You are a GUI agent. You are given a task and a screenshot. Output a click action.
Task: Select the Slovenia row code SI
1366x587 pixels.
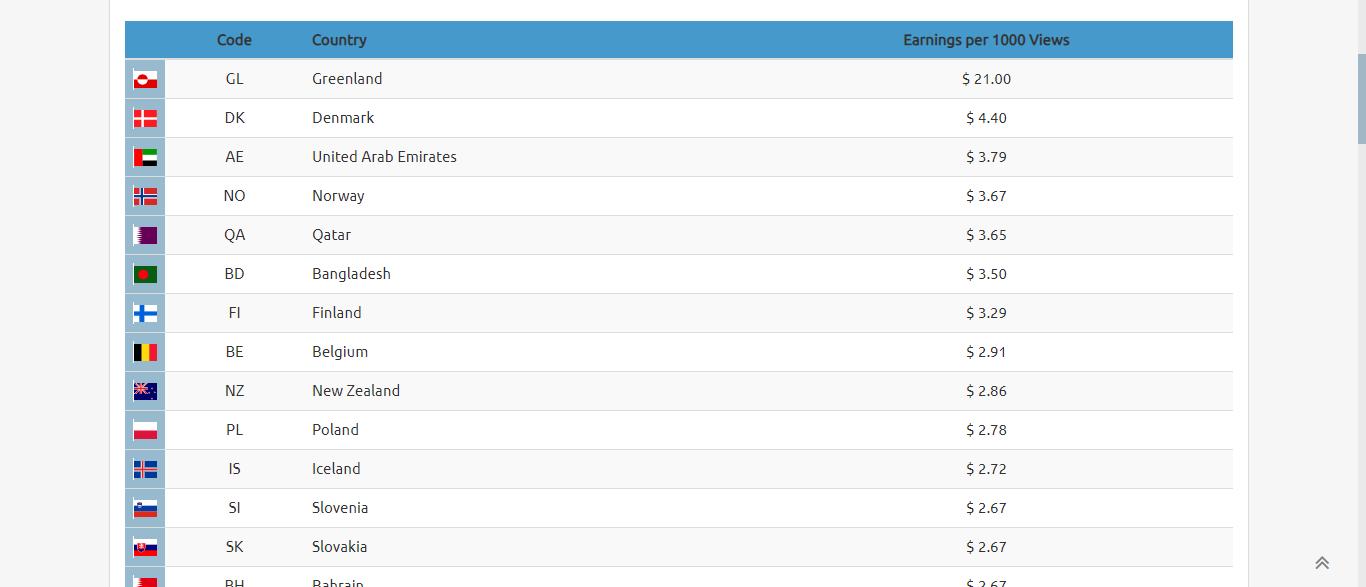pyautogui.click(x=234, y=508)
